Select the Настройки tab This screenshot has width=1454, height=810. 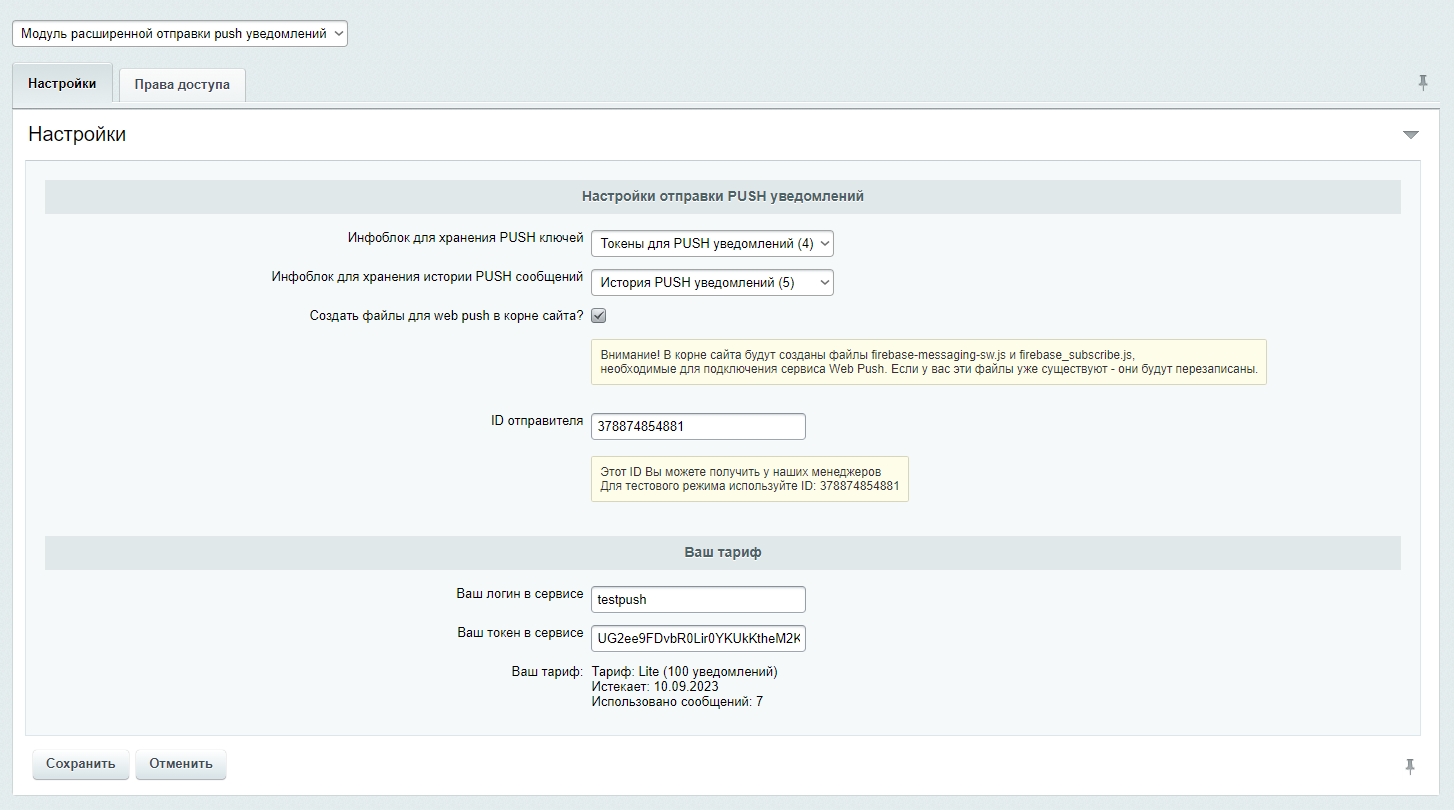(62, 84)
